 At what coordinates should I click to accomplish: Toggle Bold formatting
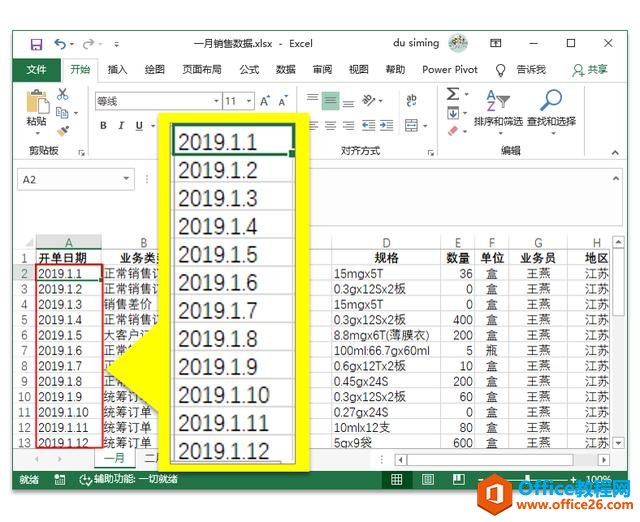(x=104, y=126)
